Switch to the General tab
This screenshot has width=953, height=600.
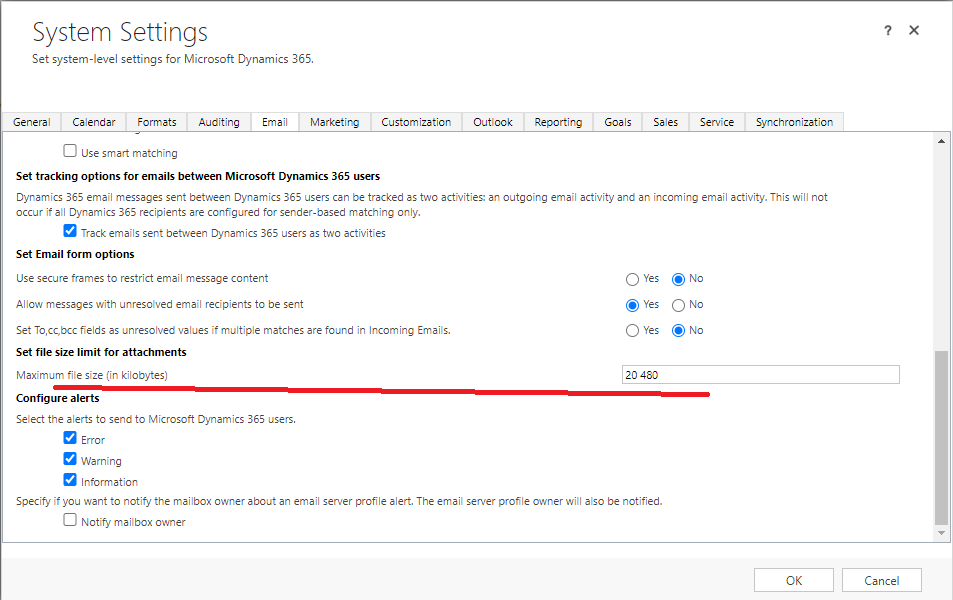click(32, 122)
